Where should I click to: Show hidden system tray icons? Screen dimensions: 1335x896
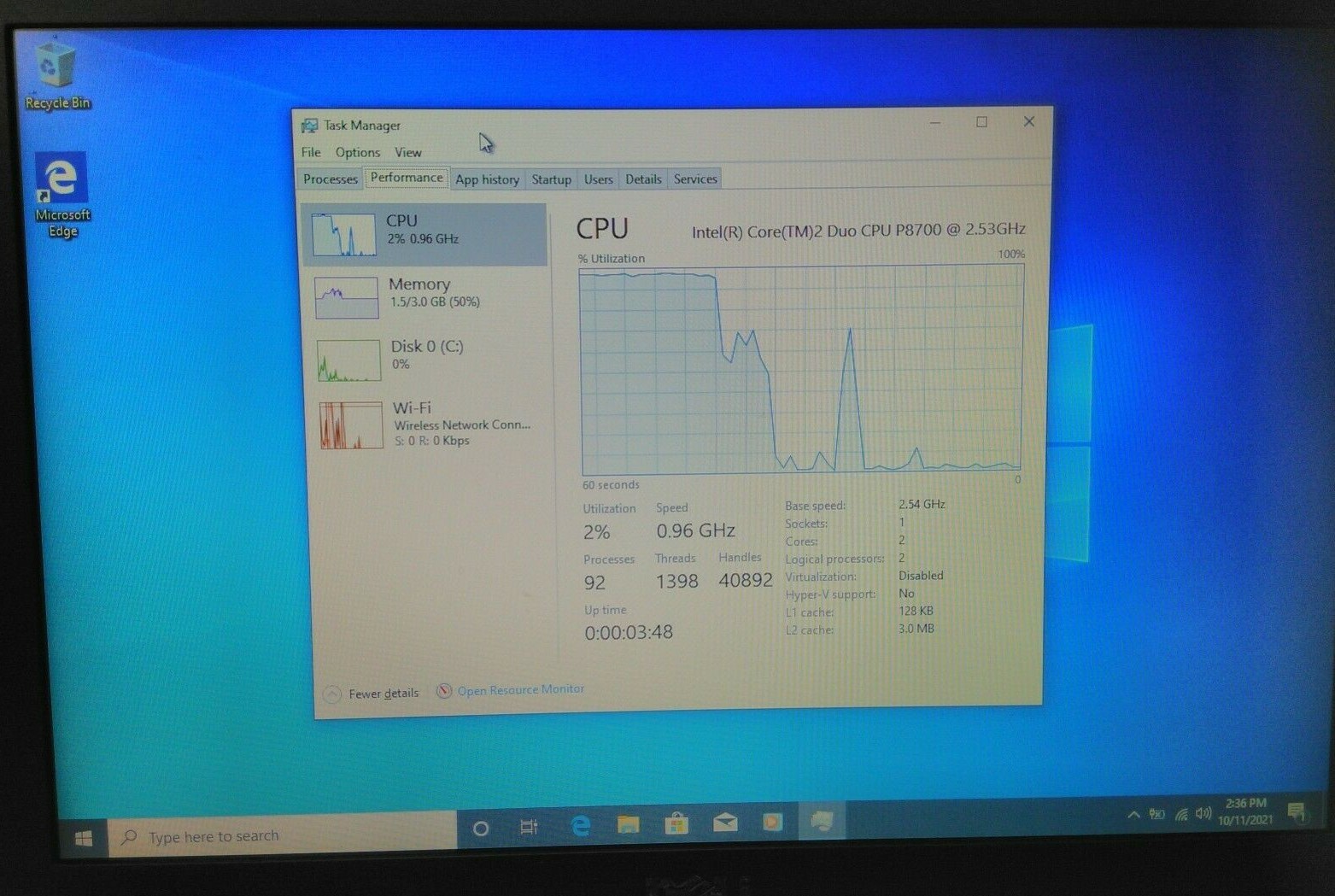[x=1133, y=815]
